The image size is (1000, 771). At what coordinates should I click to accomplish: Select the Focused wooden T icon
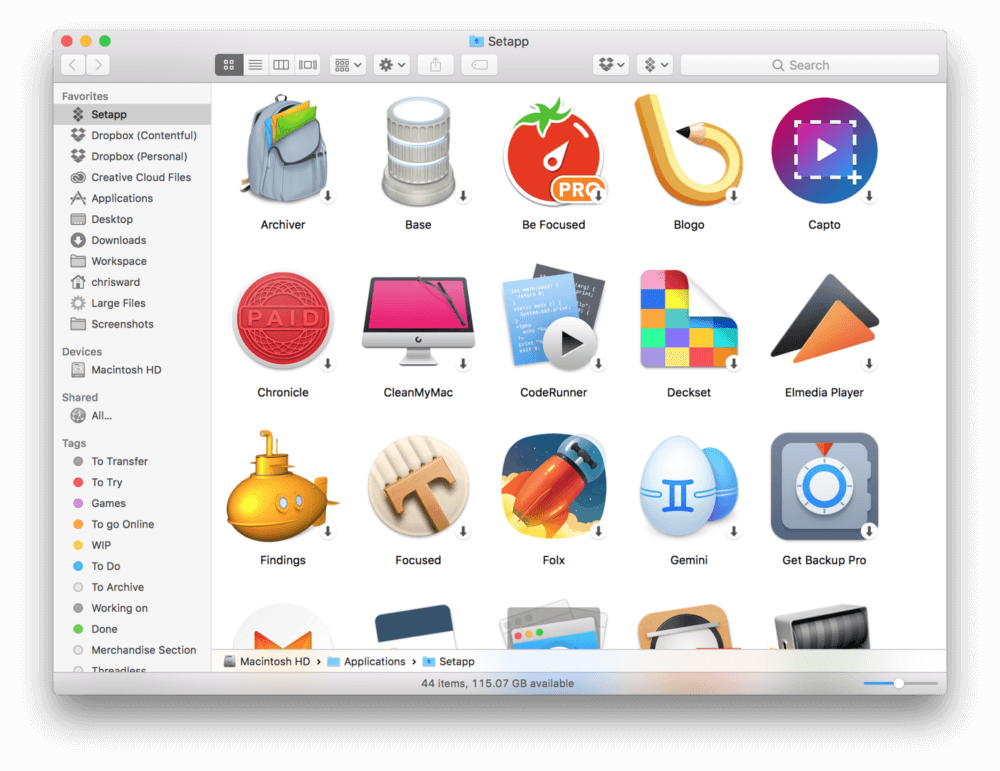(x=418, y=487)
